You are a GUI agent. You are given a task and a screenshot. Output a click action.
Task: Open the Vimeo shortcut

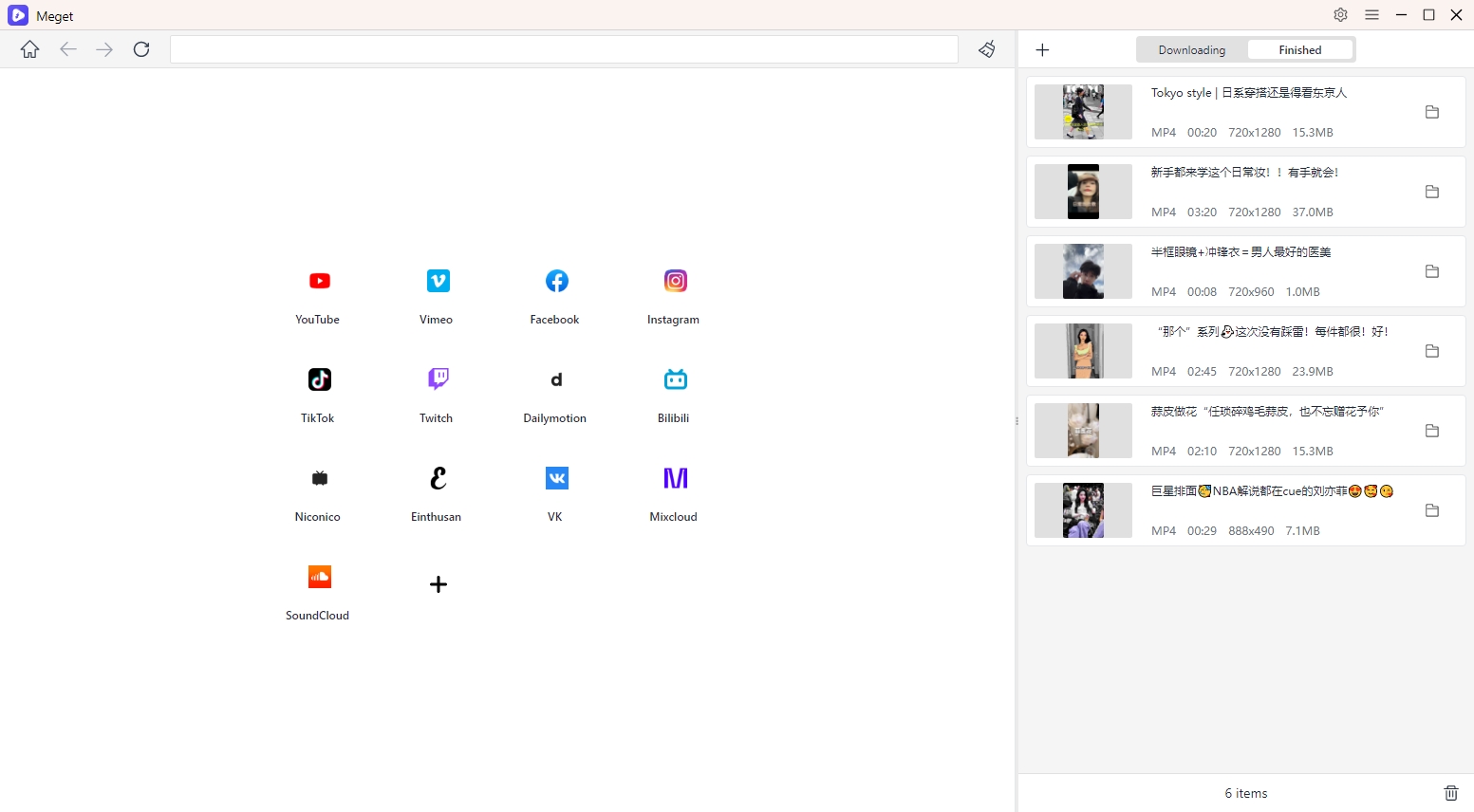pos(438,281)
